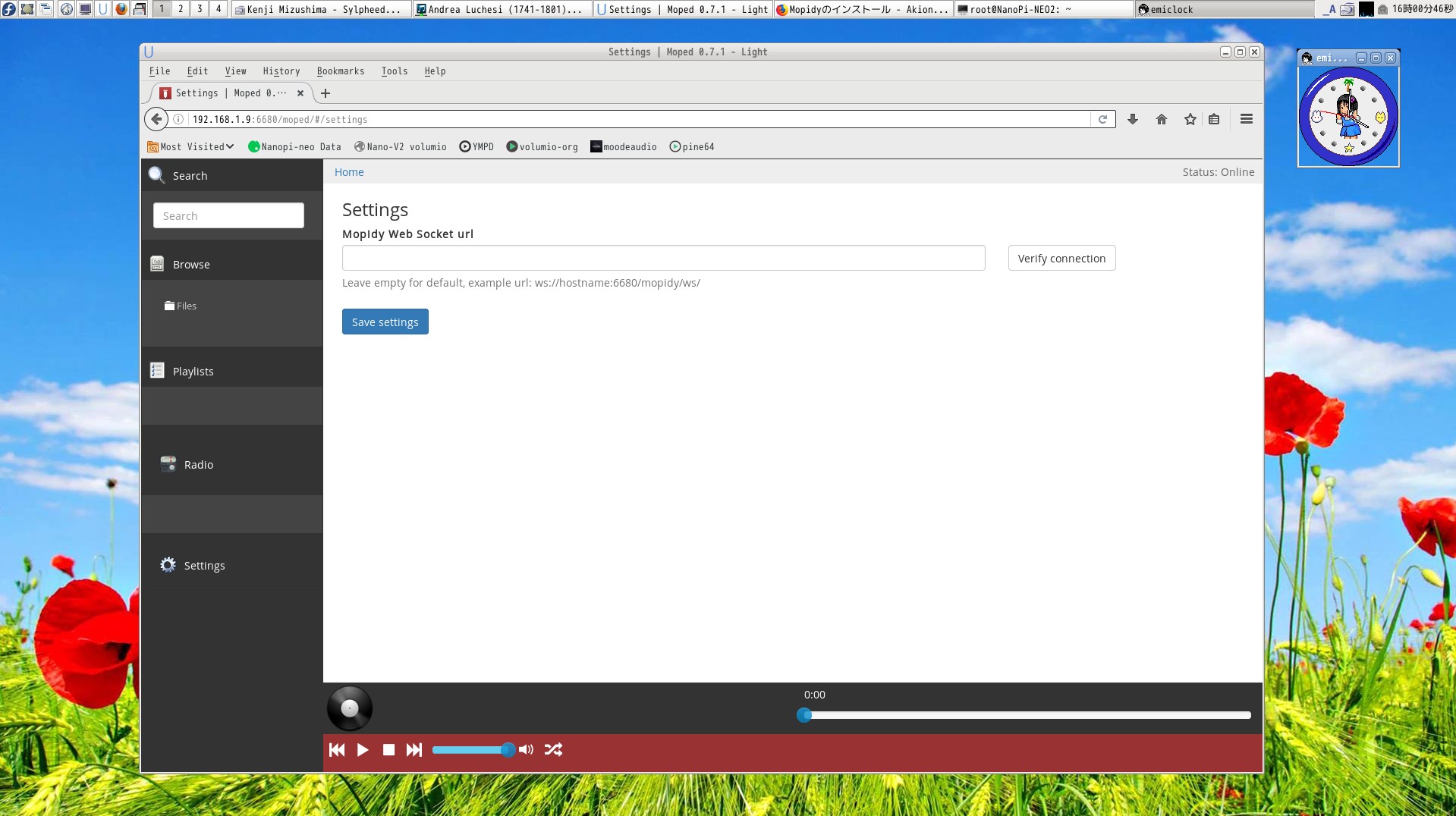Skip to the next track
Screen dimensions: 1456x816
[x=414, y=750]
